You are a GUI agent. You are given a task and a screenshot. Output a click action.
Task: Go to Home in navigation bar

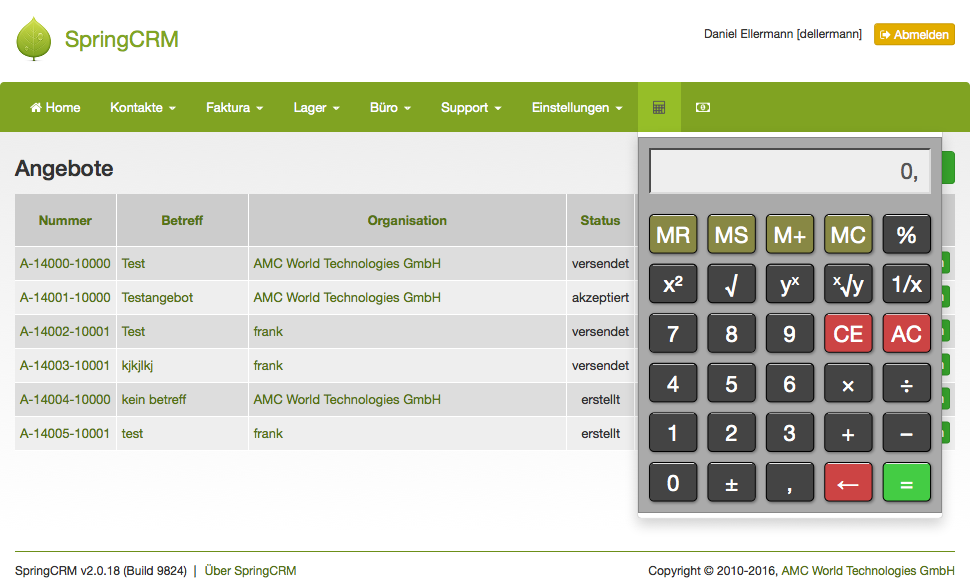(55, 107)
